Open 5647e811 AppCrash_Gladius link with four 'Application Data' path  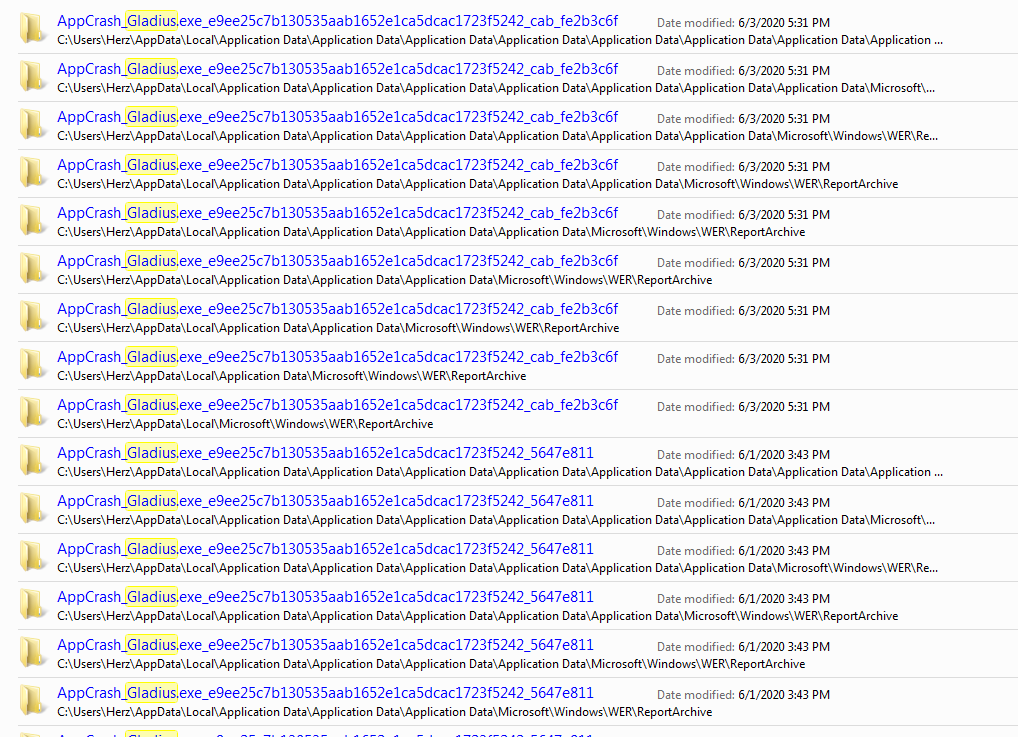[x=325, y=645]
